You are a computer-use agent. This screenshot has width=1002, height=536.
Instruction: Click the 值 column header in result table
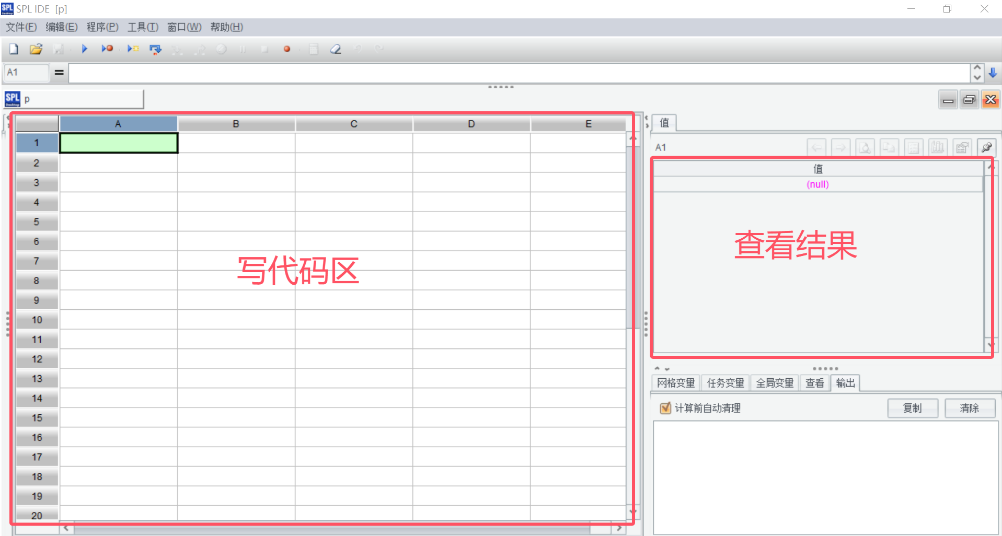[x=818, y=169]
